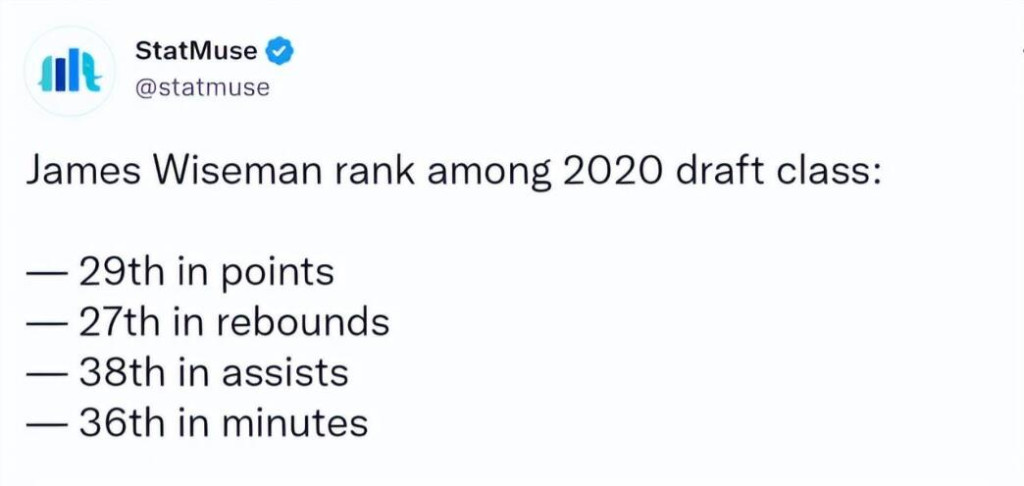Click the word 'assists' in list
Viewport: 1024px width, 486px height.
pyautogui.click(x=285, y=372)
